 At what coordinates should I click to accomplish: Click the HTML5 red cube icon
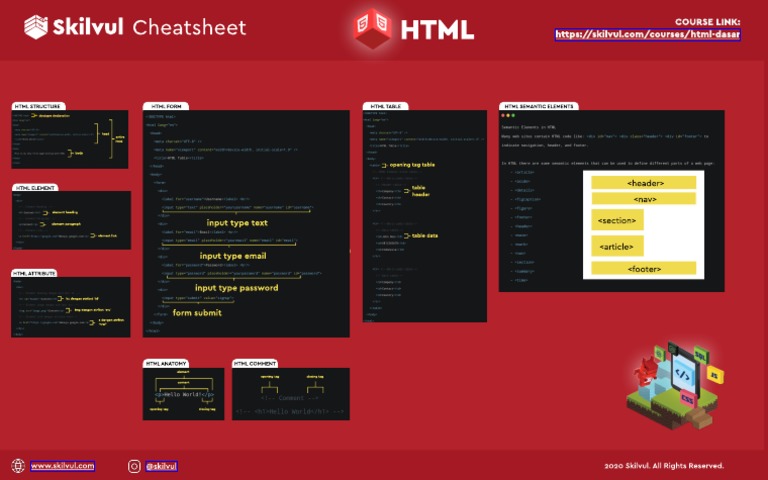[x=373, y=28]
